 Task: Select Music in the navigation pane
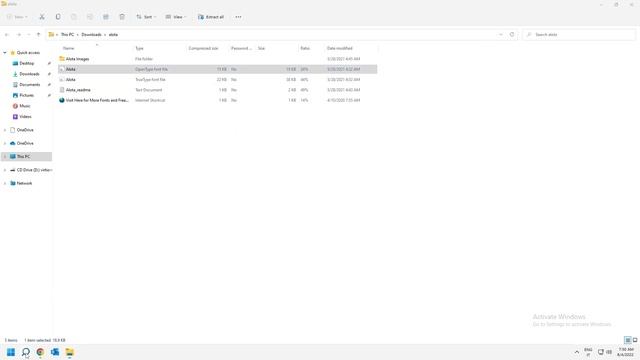[24, 106]
